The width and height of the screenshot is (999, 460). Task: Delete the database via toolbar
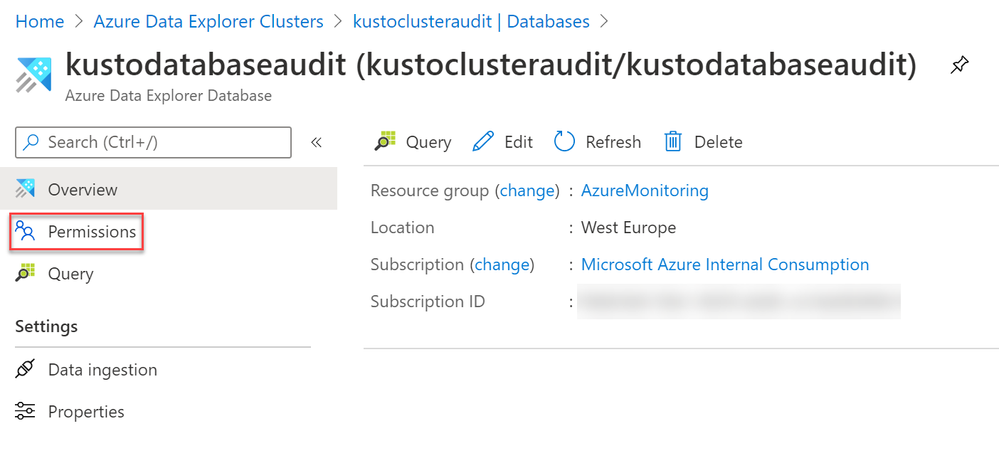pos(703,141)
